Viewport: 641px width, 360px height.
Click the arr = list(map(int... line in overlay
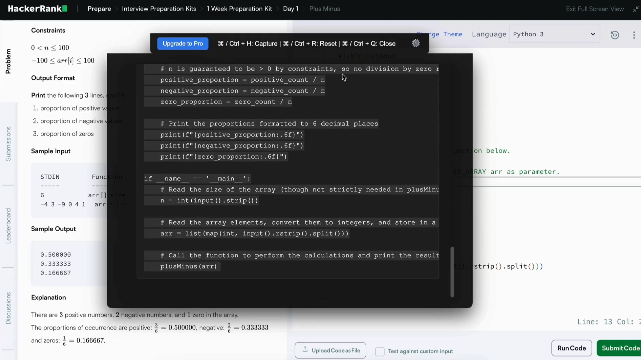[x=254, y=233]
